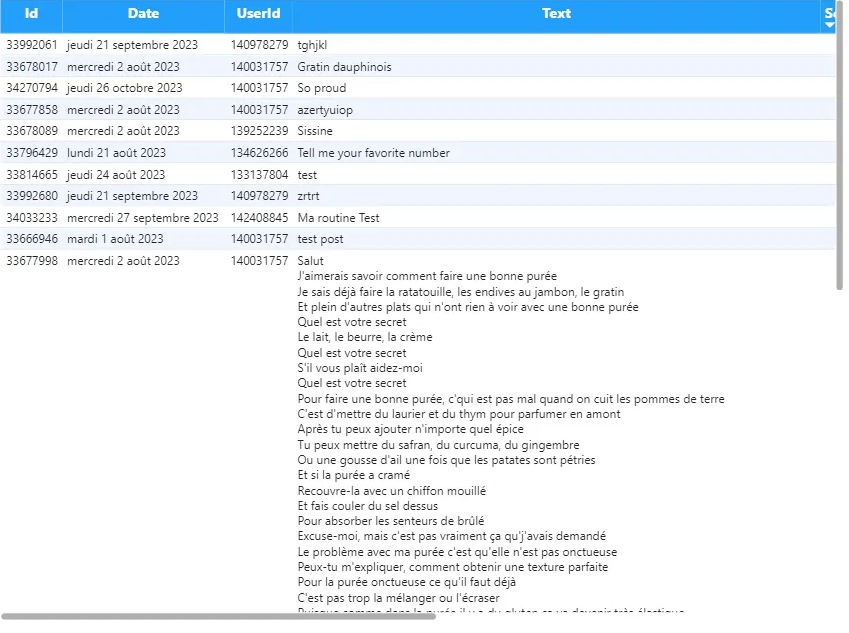Select the row with text 'tghjkl'
849x633 pixels.
(312, 45)
